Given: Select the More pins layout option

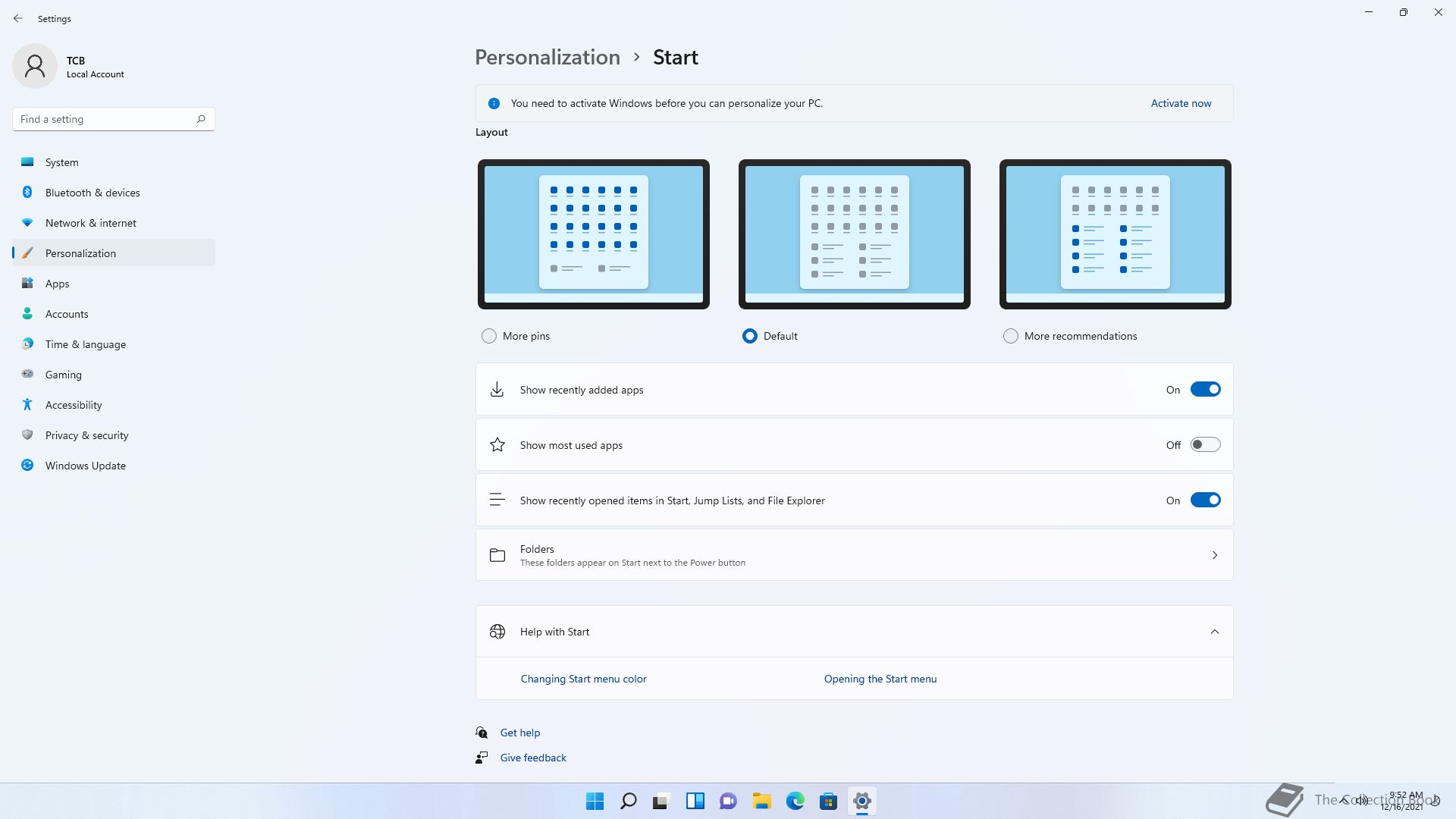Looking at the screenshot, I should (x=489, y=336).
